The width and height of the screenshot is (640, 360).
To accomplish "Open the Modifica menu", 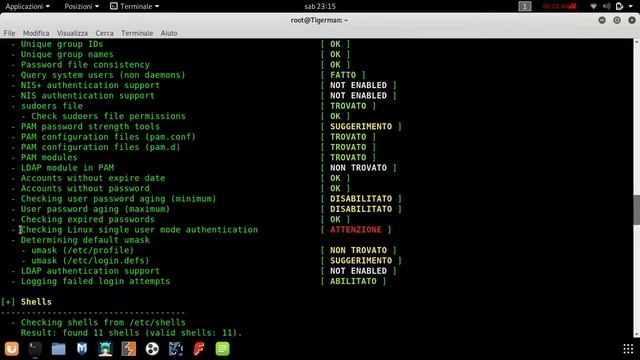I will tap(36, 33).
